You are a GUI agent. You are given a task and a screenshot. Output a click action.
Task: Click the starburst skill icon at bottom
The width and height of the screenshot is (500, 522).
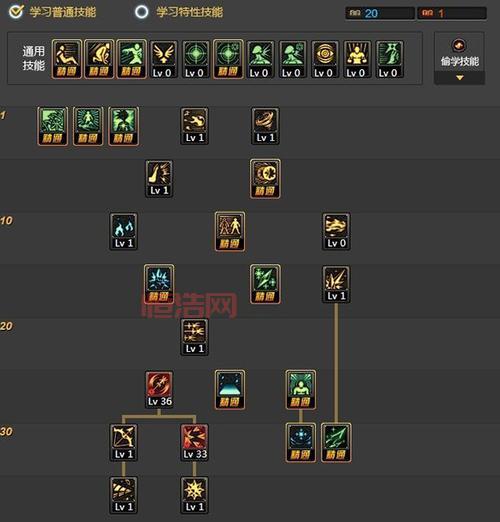(x=195, y=495)
